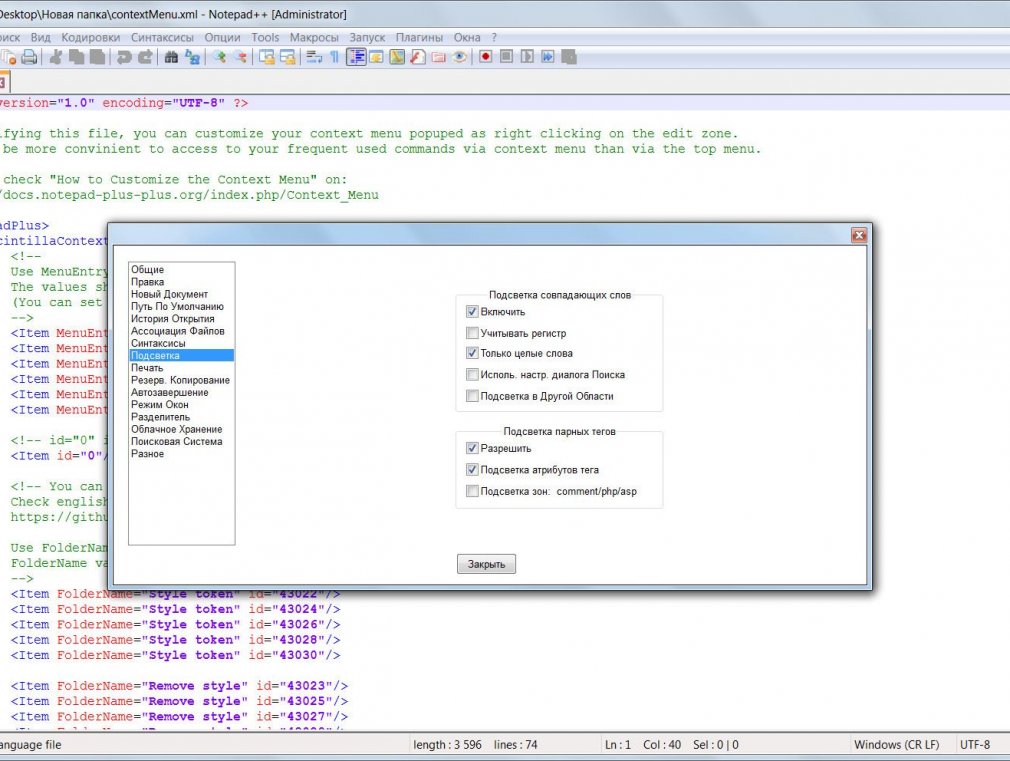The width and height of the screenshot is (1010, 761).
Task: Open Replace via the toolbar icon
Action: pyautogui.click(x=192, y=57)
